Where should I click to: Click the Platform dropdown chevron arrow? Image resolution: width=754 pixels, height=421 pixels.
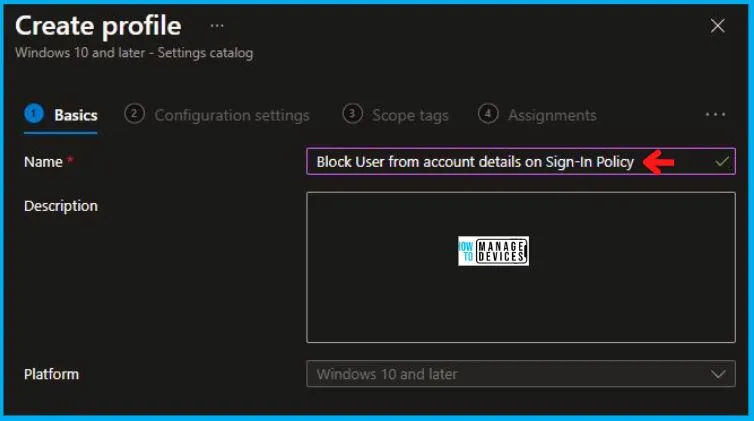pos(718,374)
